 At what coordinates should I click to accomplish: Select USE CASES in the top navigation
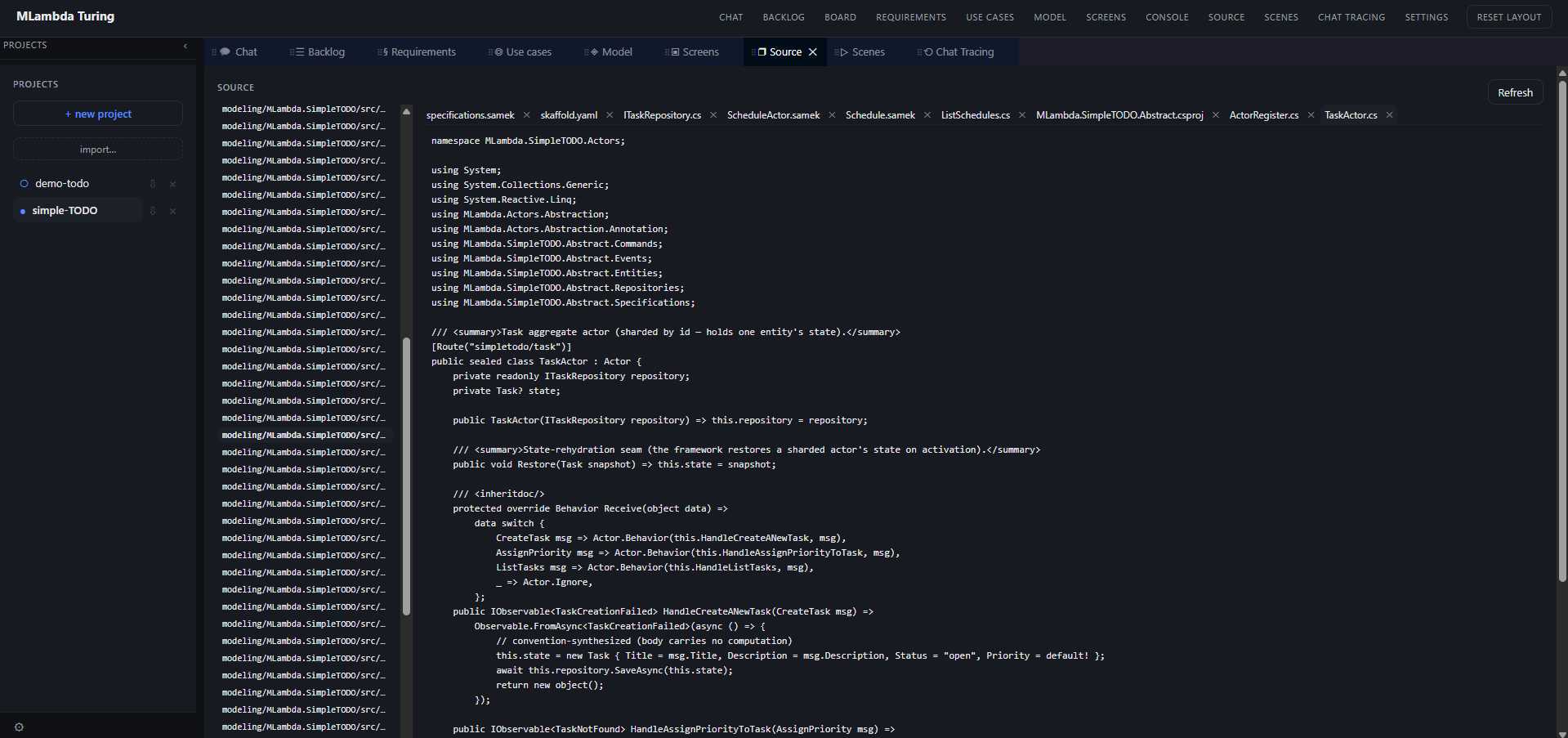point(989,17)
